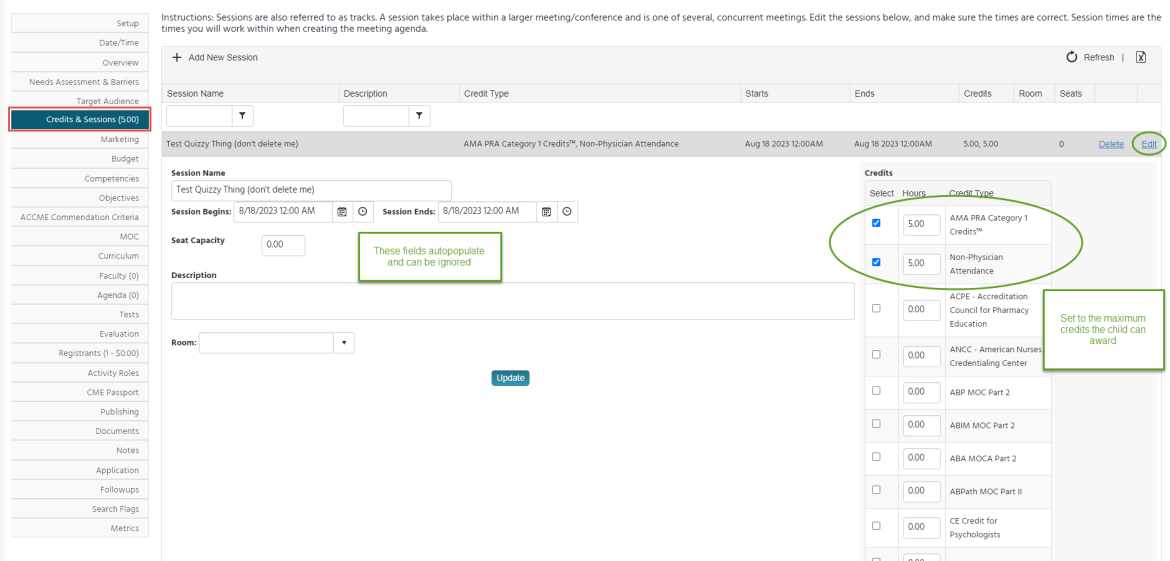The image size is (1170, 561).
Task: Click the Refresh icon
Action: pyautogui.click(x=1072, y=58)
